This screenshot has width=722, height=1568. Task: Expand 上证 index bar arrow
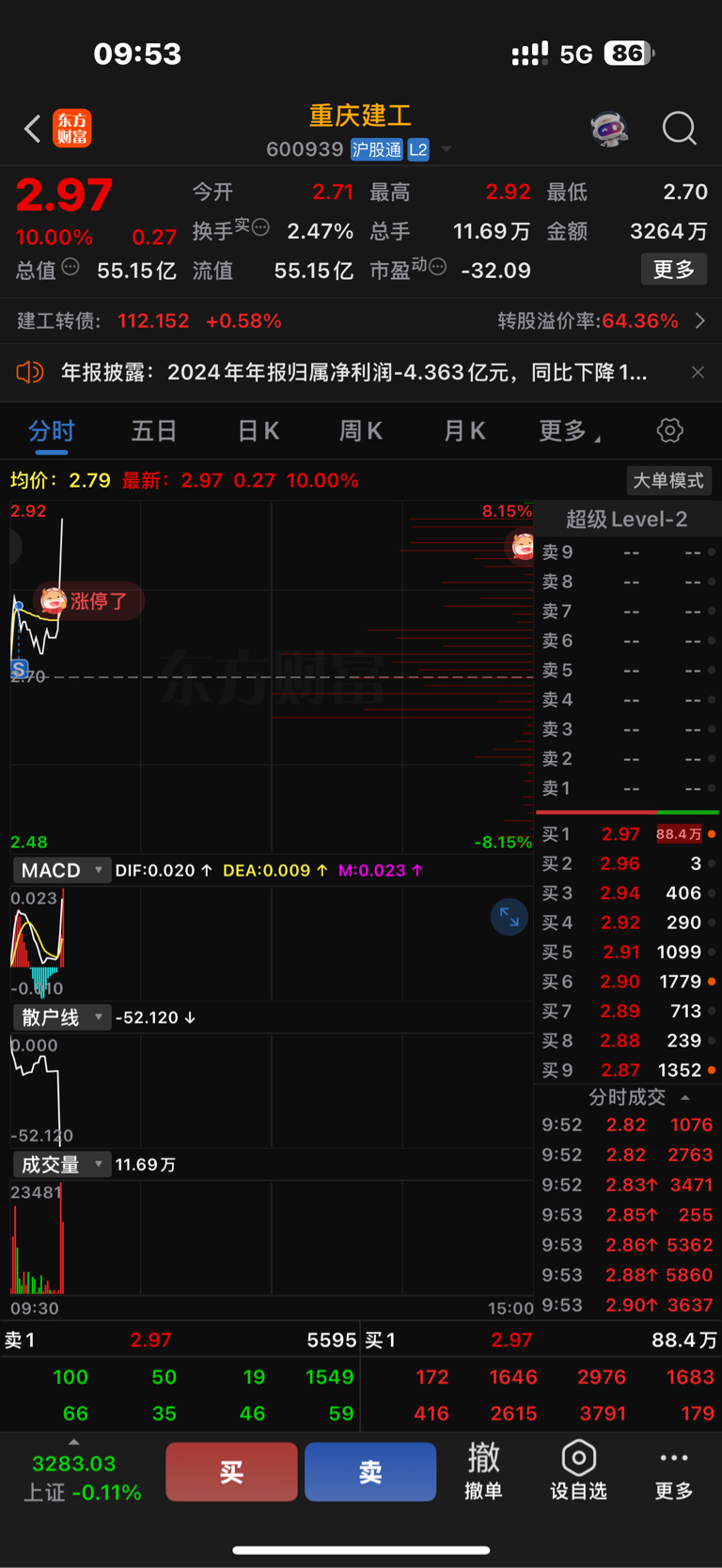[x=74, y=1441]
